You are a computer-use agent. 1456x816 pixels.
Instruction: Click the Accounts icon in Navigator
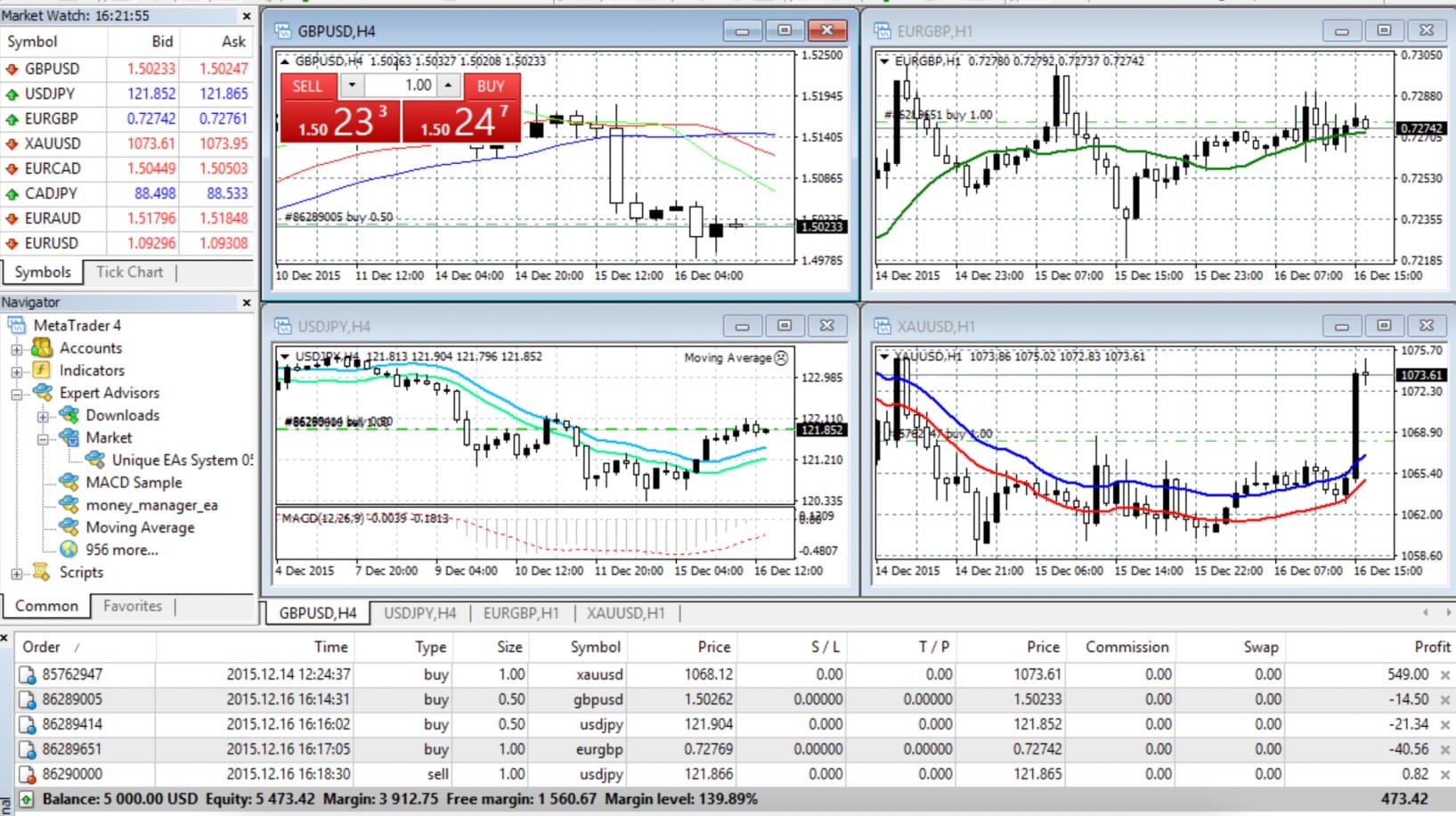tap(42, 347)
